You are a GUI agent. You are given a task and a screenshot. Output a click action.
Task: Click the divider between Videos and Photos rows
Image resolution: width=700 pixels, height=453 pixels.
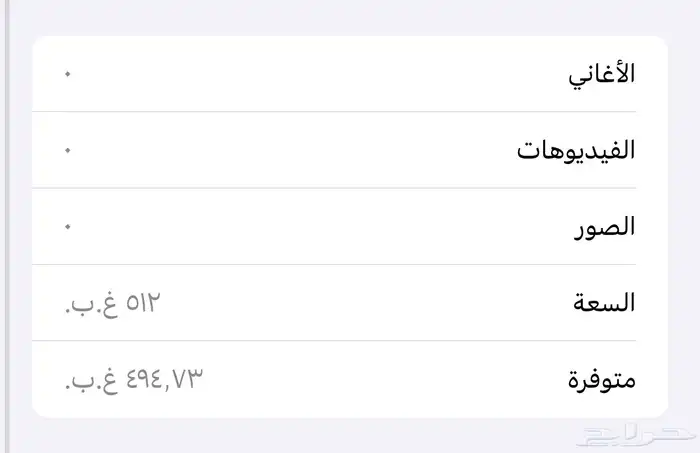(350, 188)
